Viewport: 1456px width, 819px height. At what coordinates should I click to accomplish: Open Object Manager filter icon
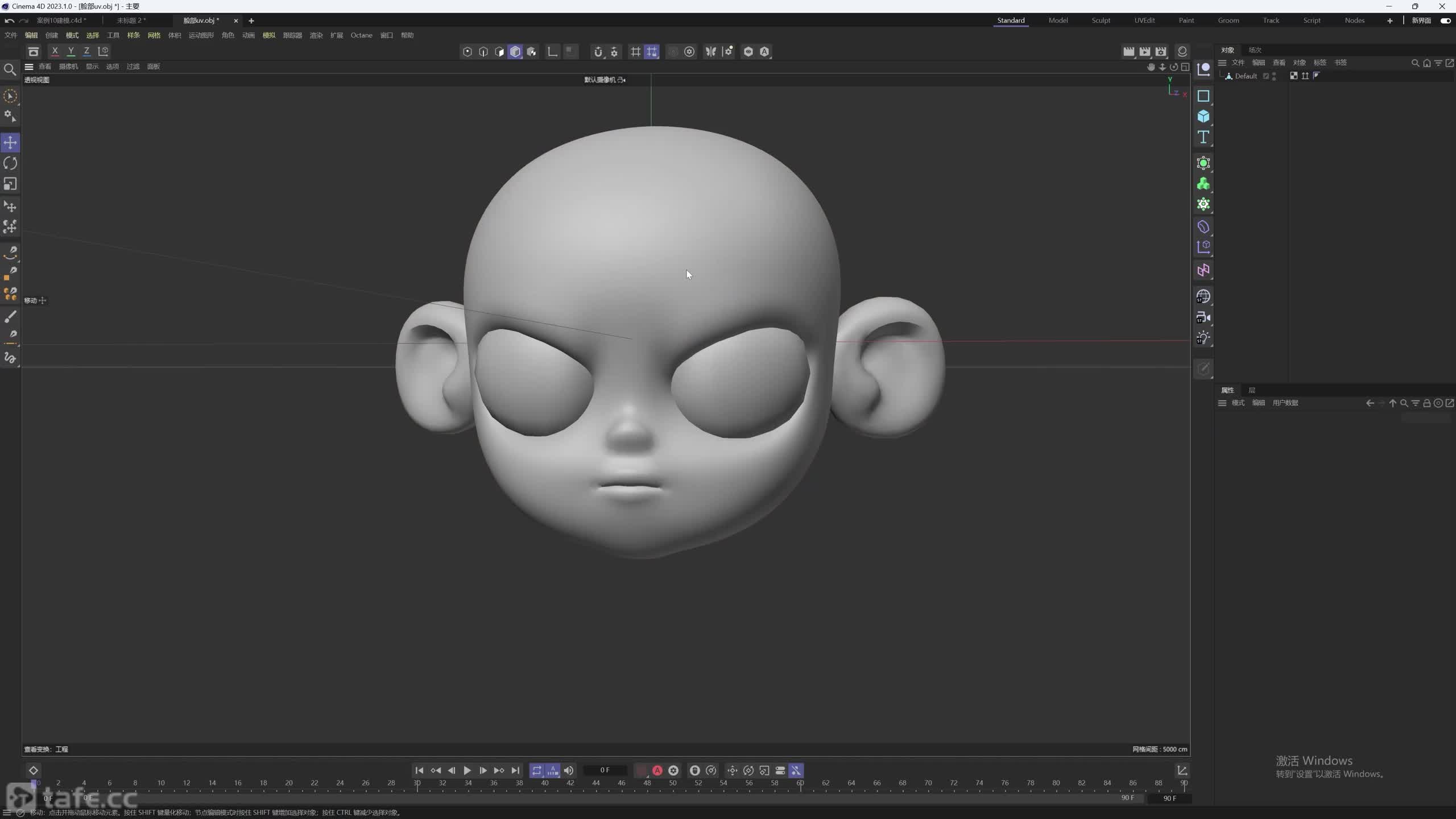click(1438, 63)
